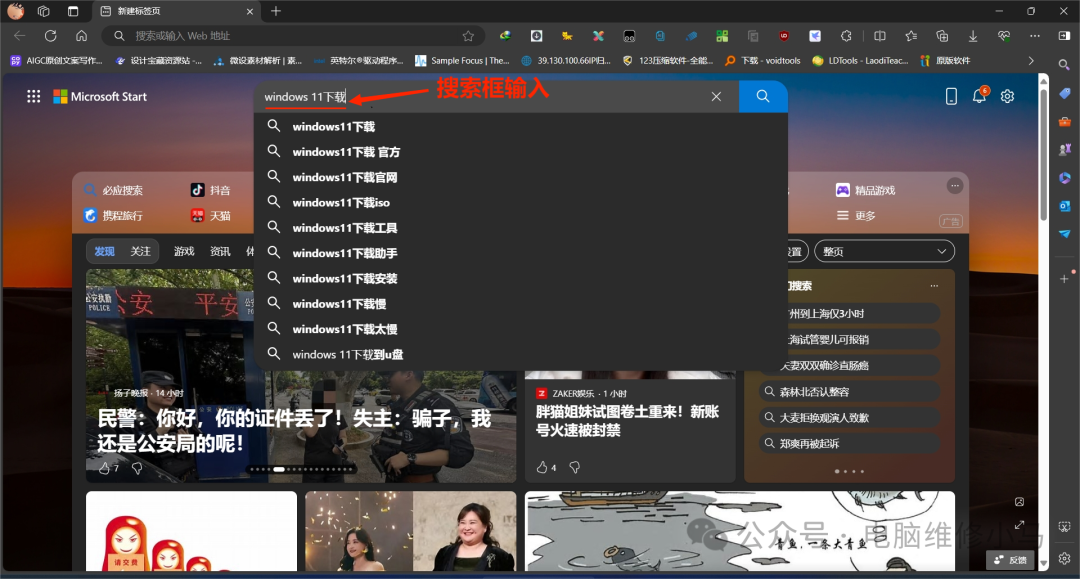Open trending search 郑爽再被起诉
This screenshot has width=1080, height=579.
850,443
